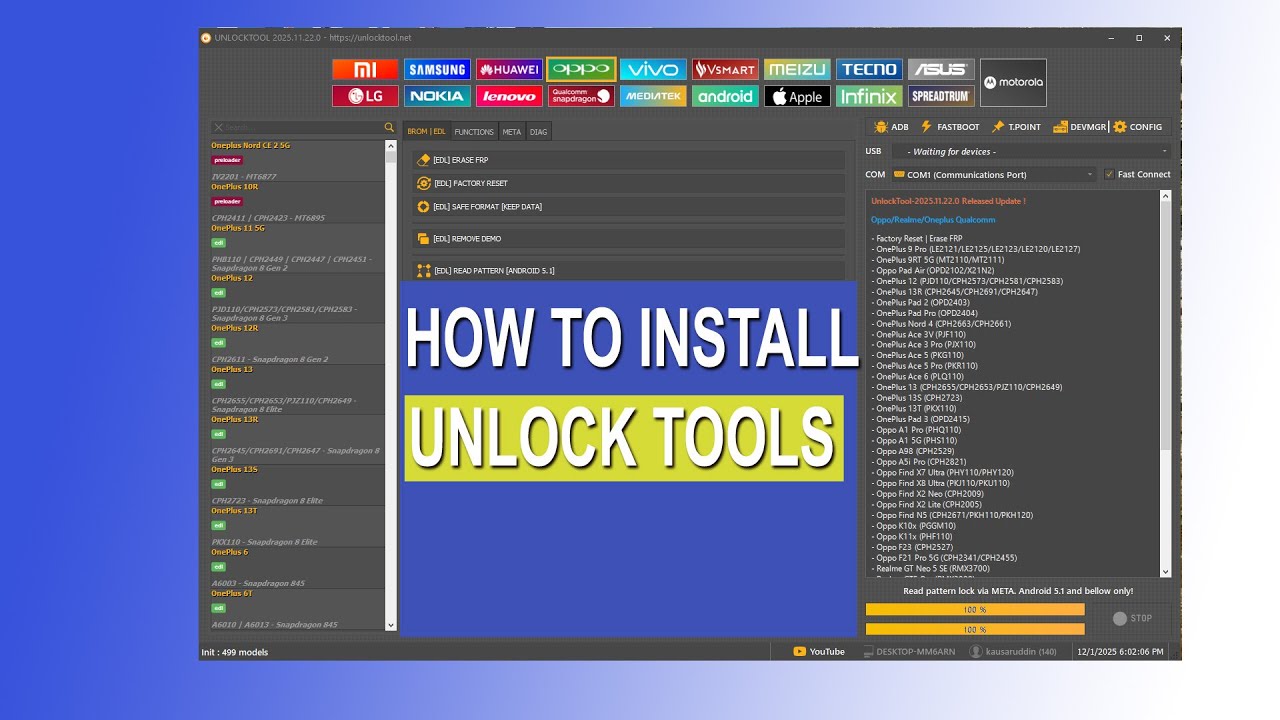The height and width of the screenshot is (720, 1280).
Task: Select the Vivo brand icon
Action: point(653,69)
